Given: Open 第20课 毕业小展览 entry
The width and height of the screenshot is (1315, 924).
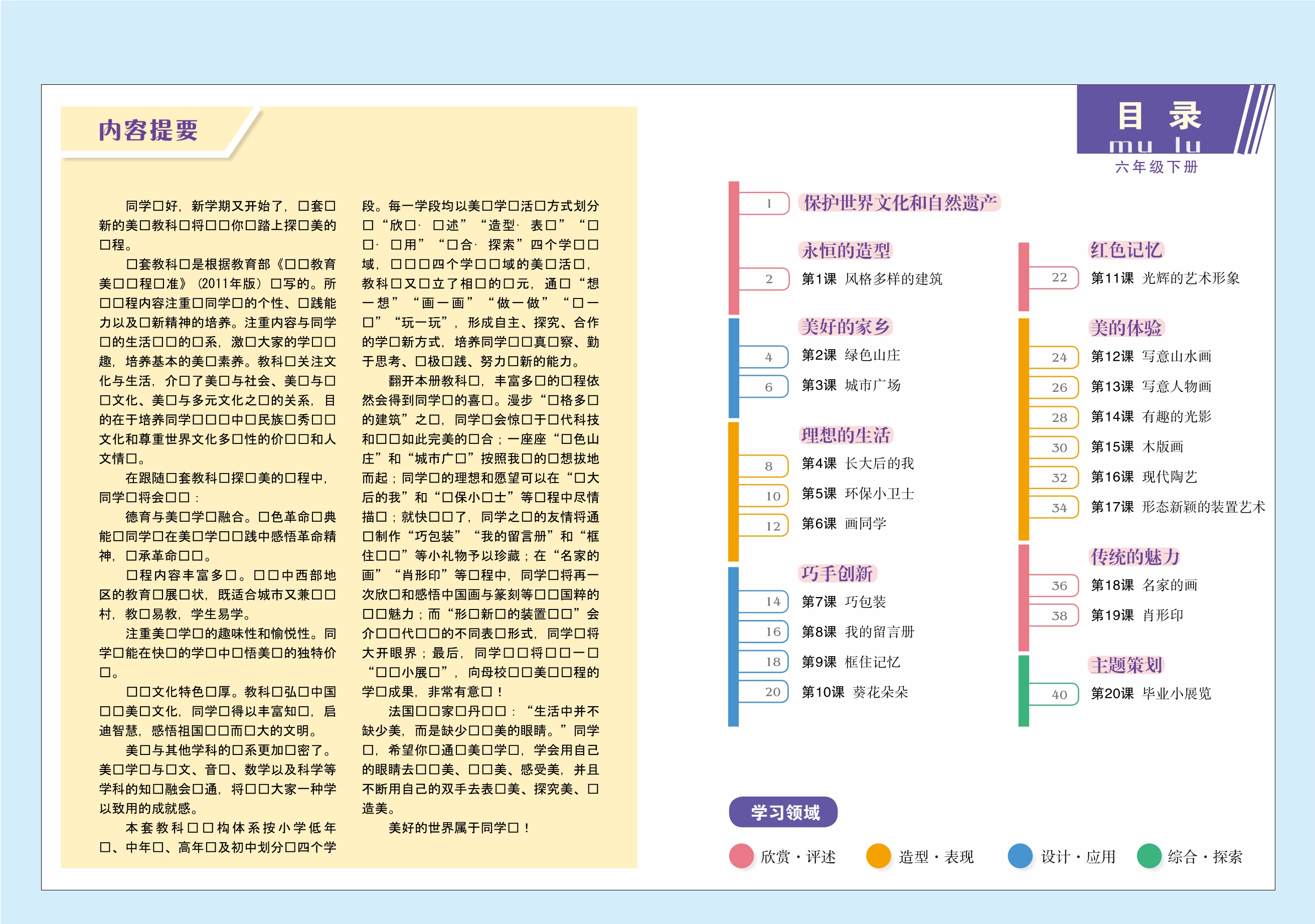Looking at the screenshot, I should [x=1150, y=694].
